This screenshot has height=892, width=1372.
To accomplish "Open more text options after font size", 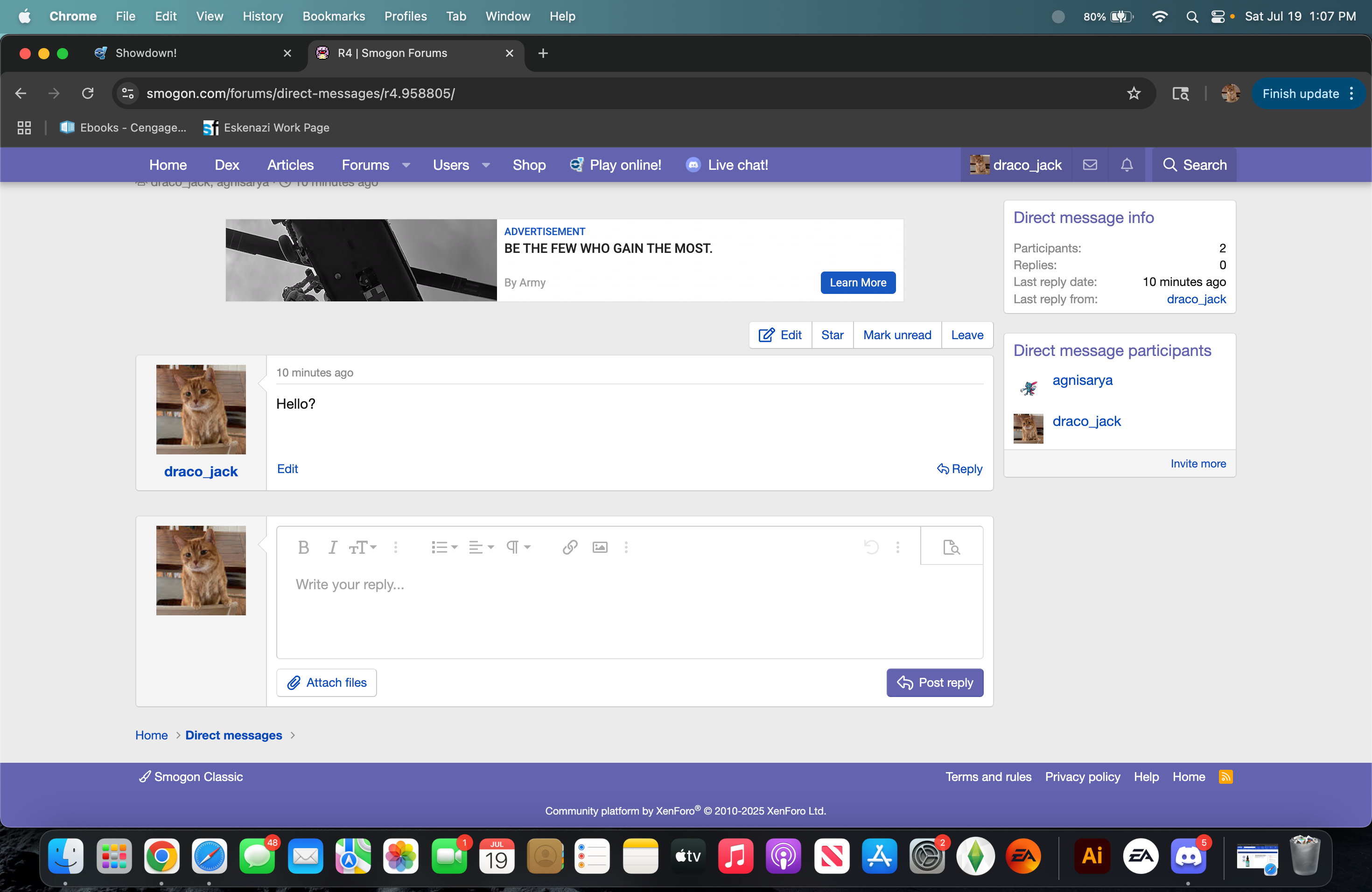I will pos(395,547).
